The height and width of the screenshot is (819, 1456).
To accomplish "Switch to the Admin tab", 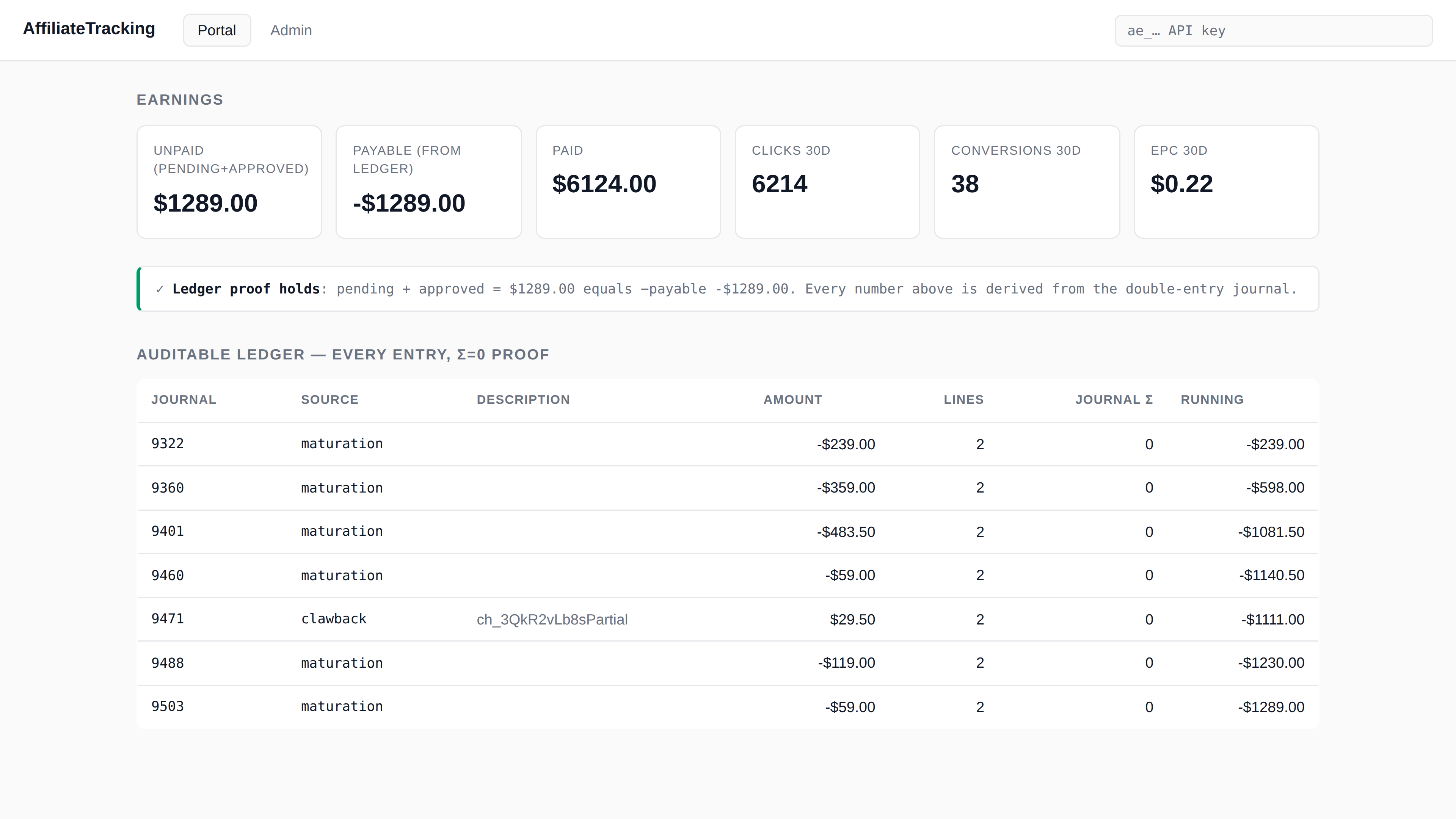I will click(x=290, y=30).
